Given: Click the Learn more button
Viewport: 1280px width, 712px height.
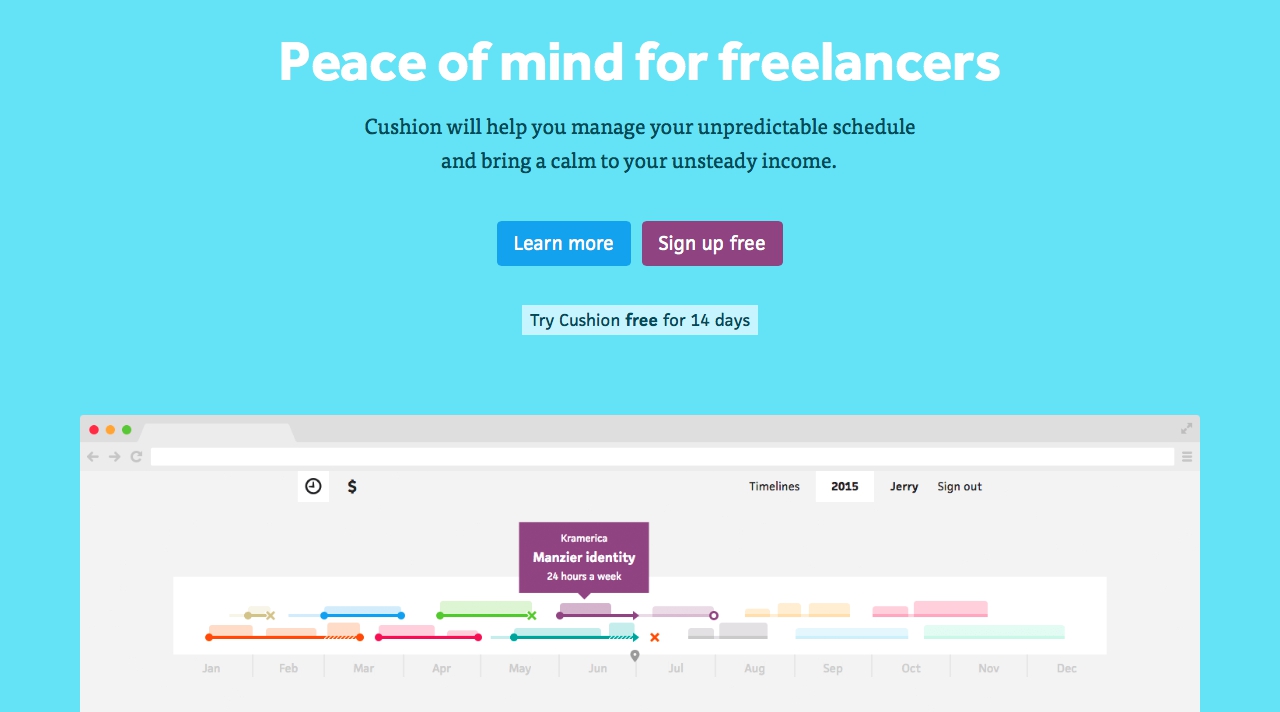Looking at the screenshot, I should tap(563, 243).
